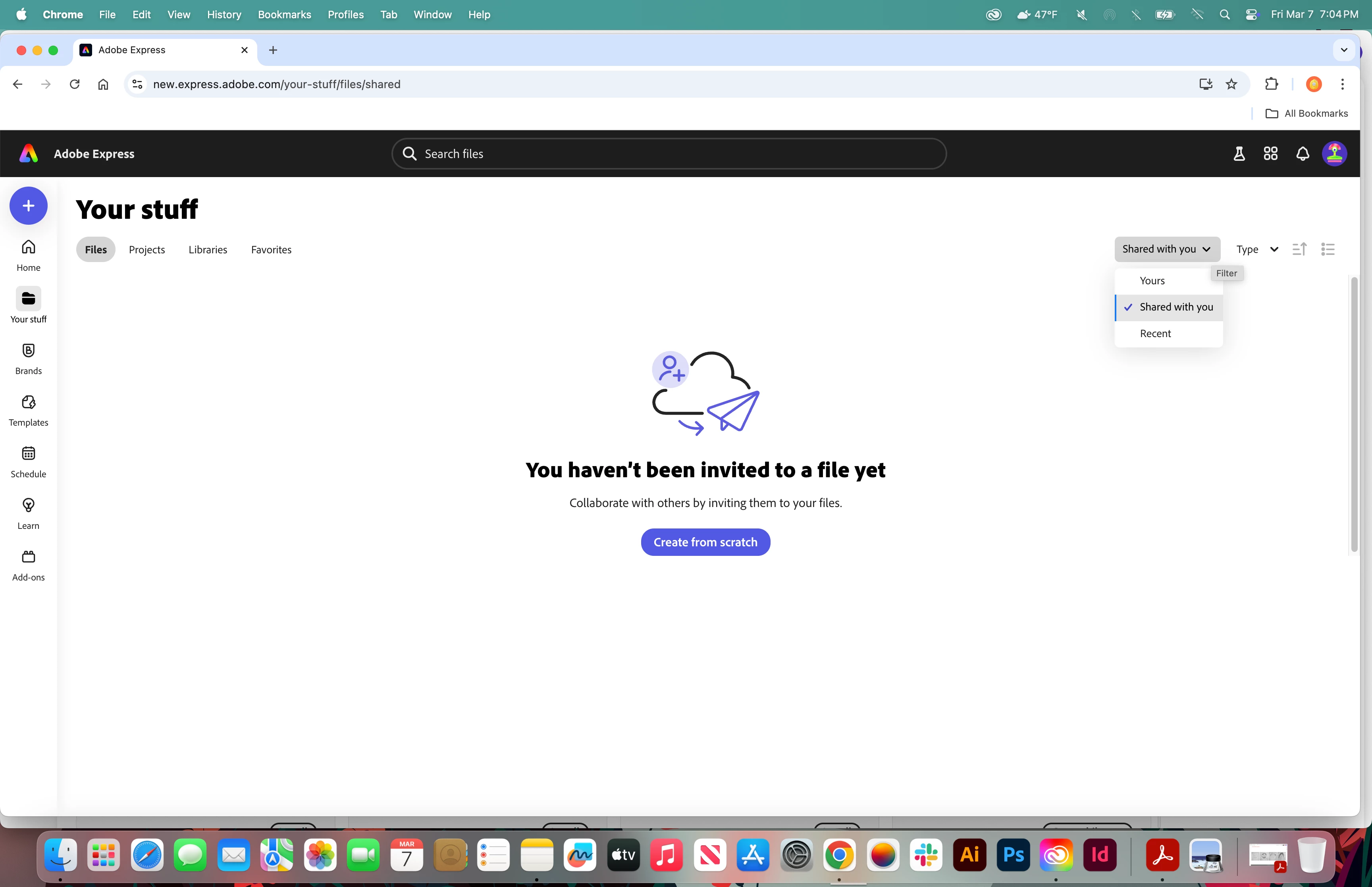Screen dimensions: 1372x887
Task: Select the Recent filter option
Action: click(x=1155, y=334)
